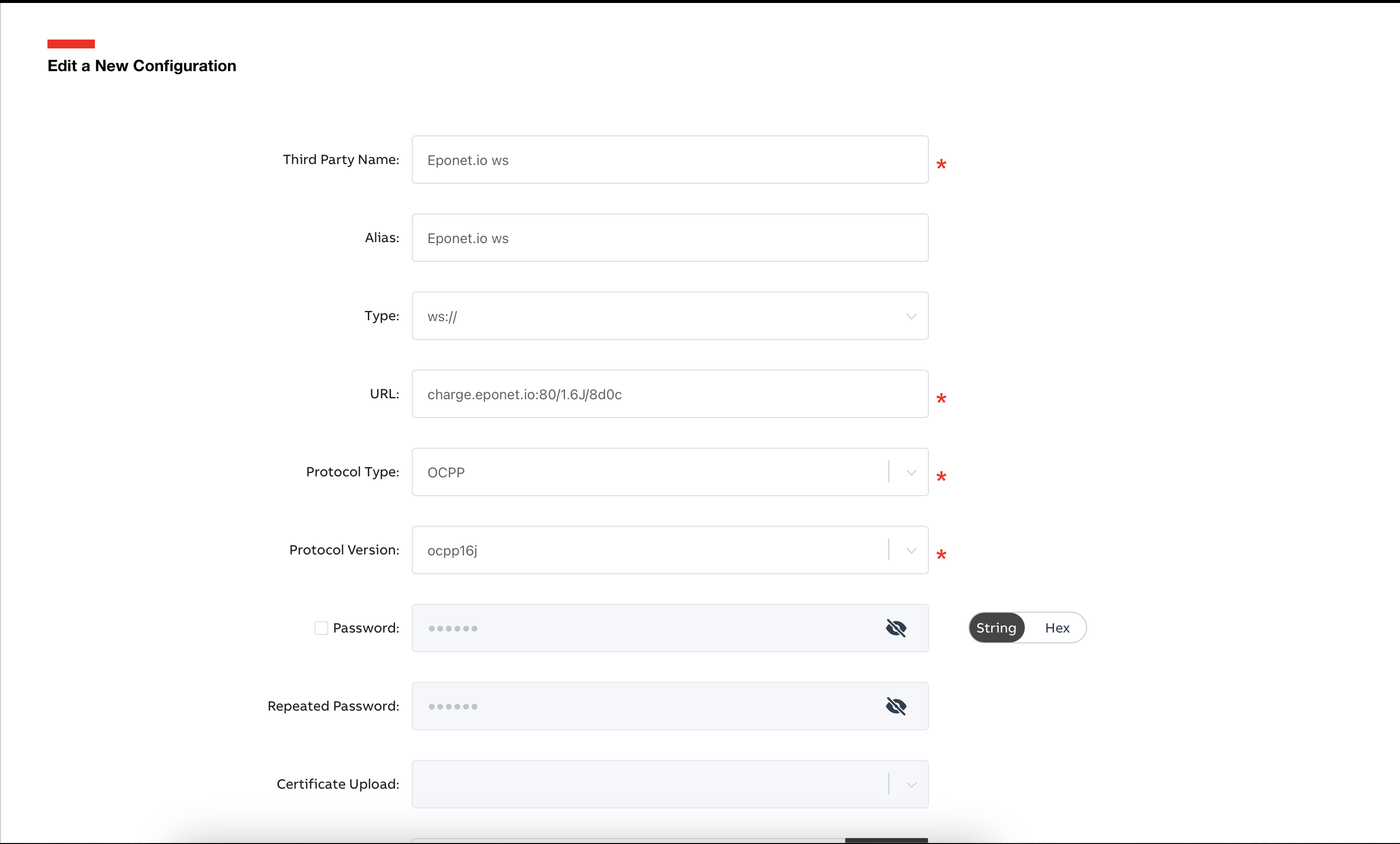Expand the Protocol Type chevron
Image resolution: width=1400 pixels, height=844 pixels.
(x=911, y=472)
